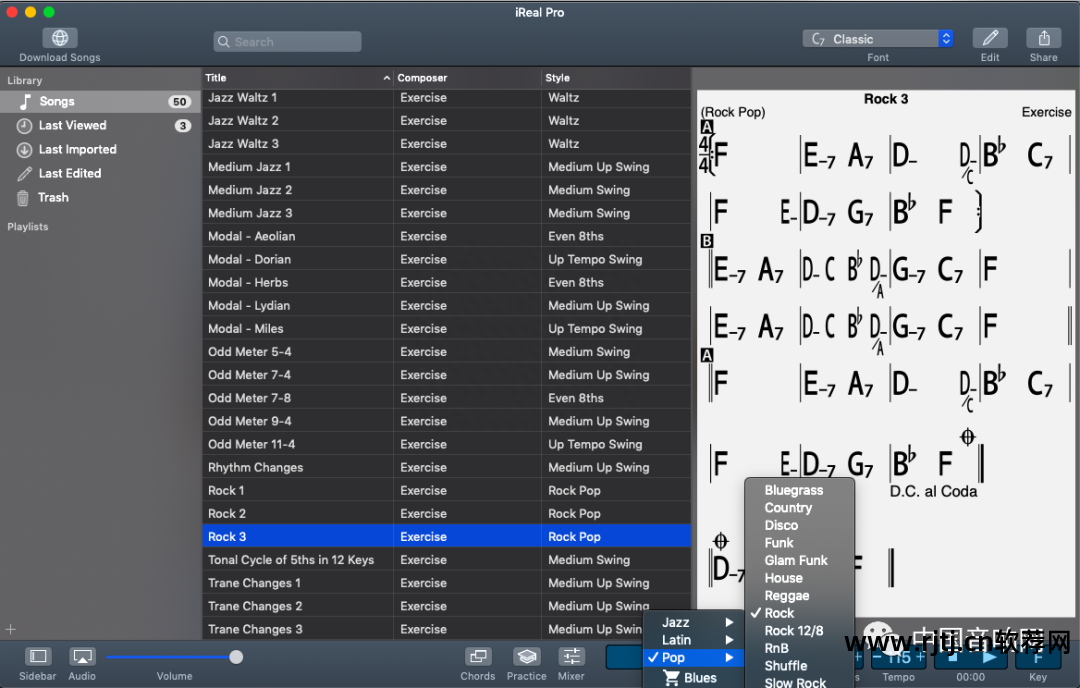The image size is (1080, 688).
Task: Click the Share icon in toolbar
Action: (1043, 39)
